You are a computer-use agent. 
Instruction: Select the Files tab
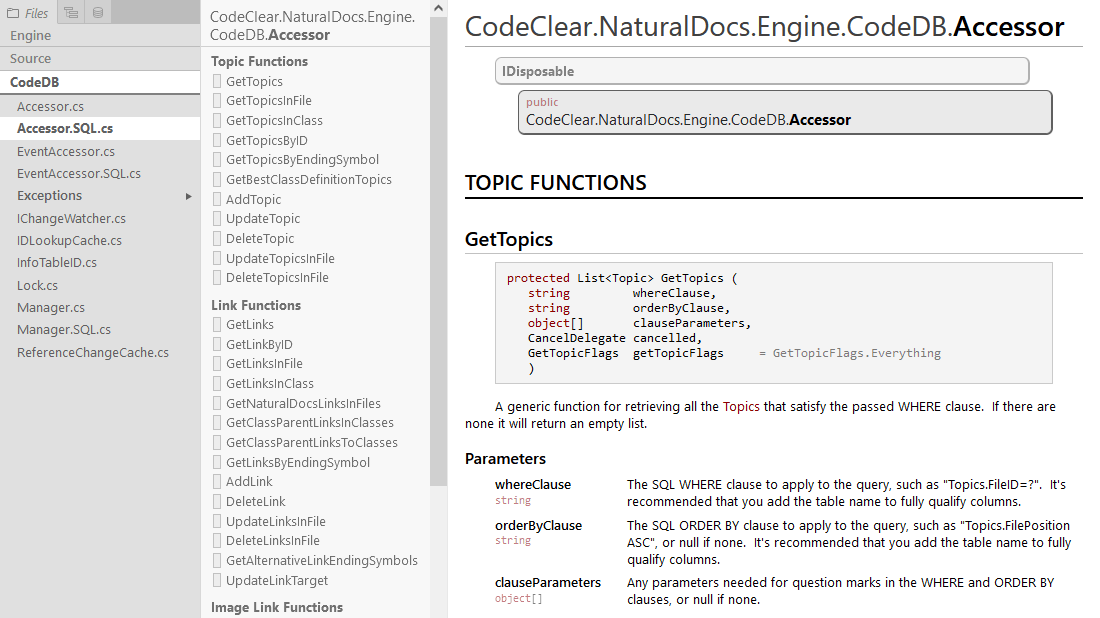(28, 13)
